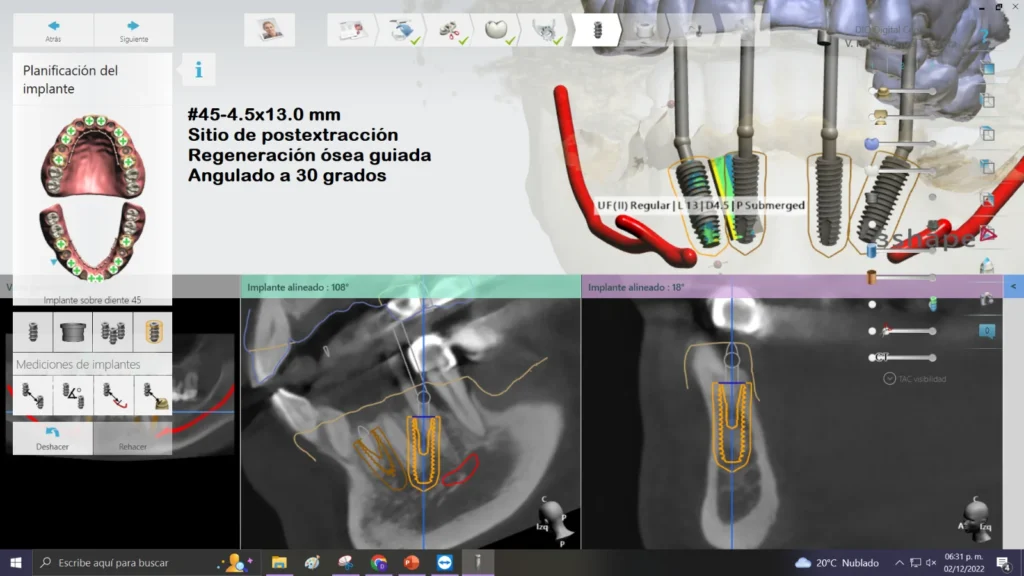Open the blue comments bubble icon

(x=987, y=331)
